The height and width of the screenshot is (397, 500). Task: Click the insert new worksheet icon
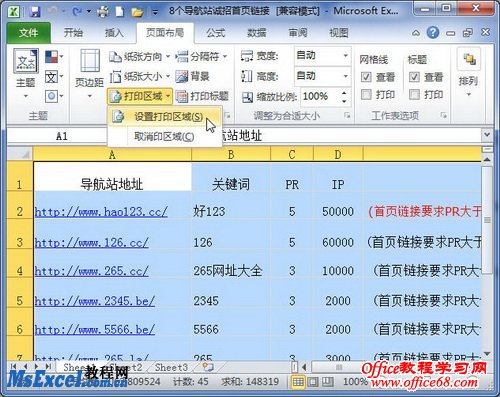pyautogui.click(x=208, y=367)
